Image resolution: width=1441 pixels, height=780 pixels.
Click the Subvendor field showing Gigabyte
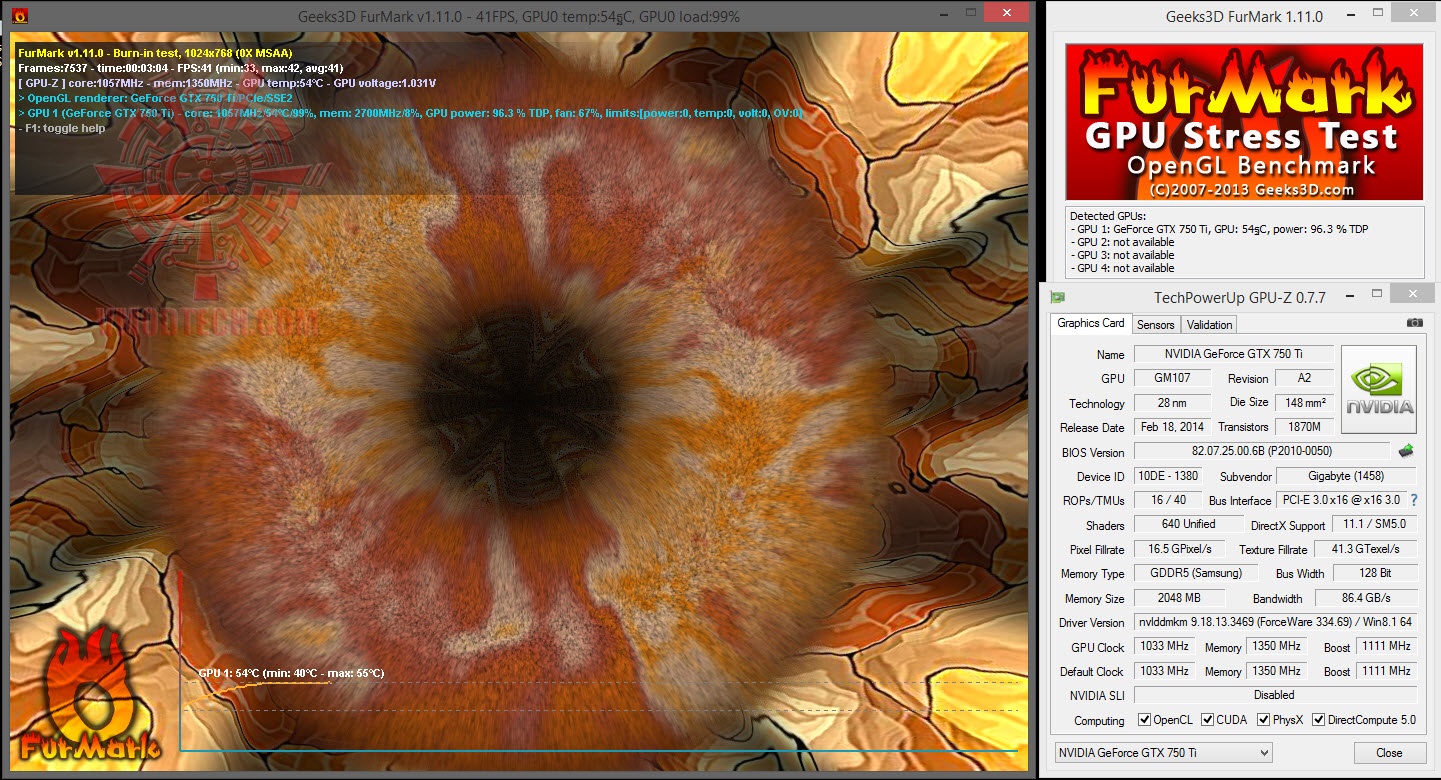1347,476
